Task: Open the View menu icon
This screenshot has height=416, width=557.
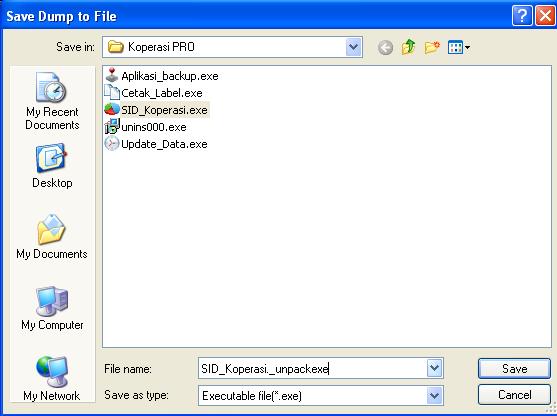Action: (459, 47)
